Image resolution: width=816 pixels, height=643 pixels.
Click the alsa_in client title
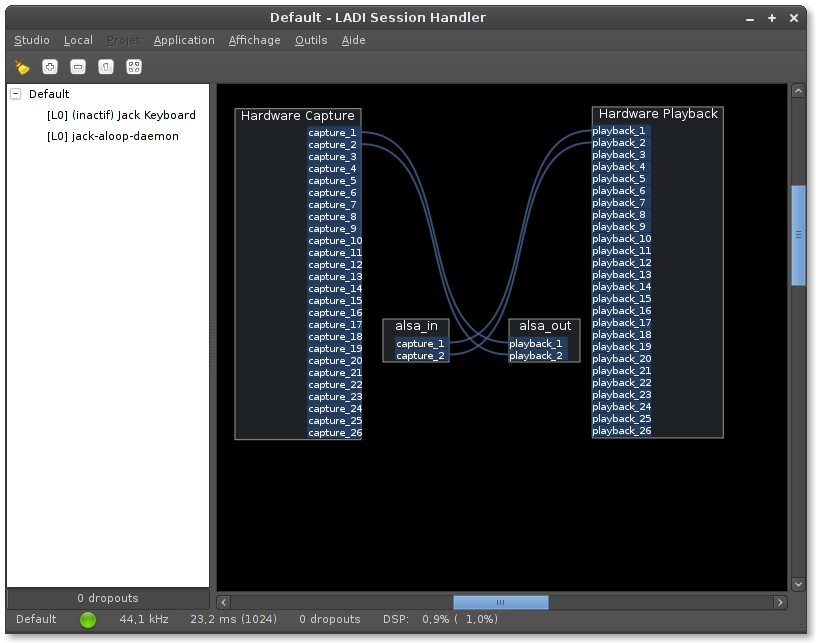(416, 326)
